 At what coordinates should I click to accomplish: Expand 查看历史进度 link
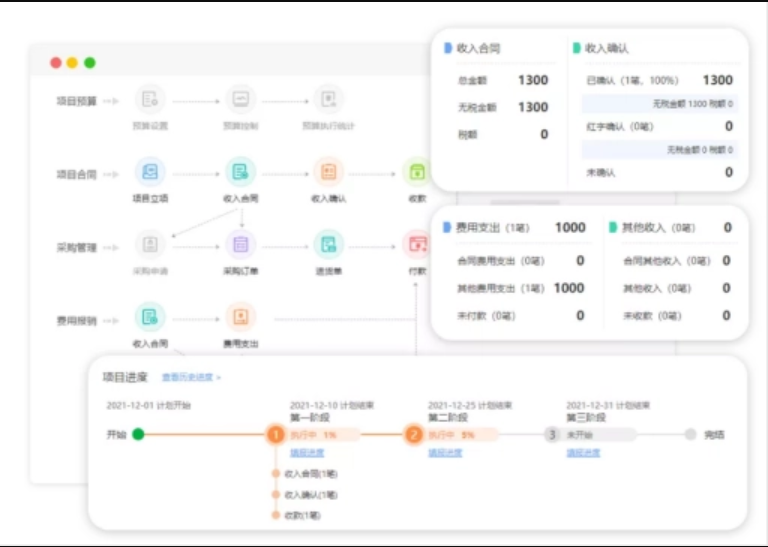(191, 378)
